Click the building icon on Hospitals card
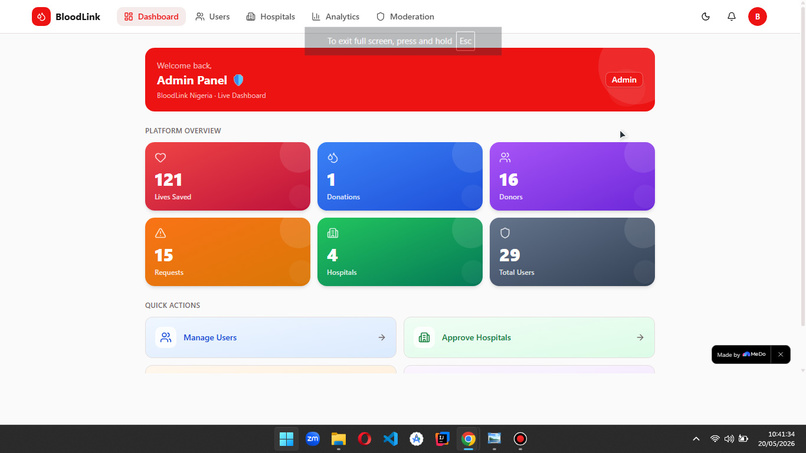 pyautogui.click(x=333, y=233)
